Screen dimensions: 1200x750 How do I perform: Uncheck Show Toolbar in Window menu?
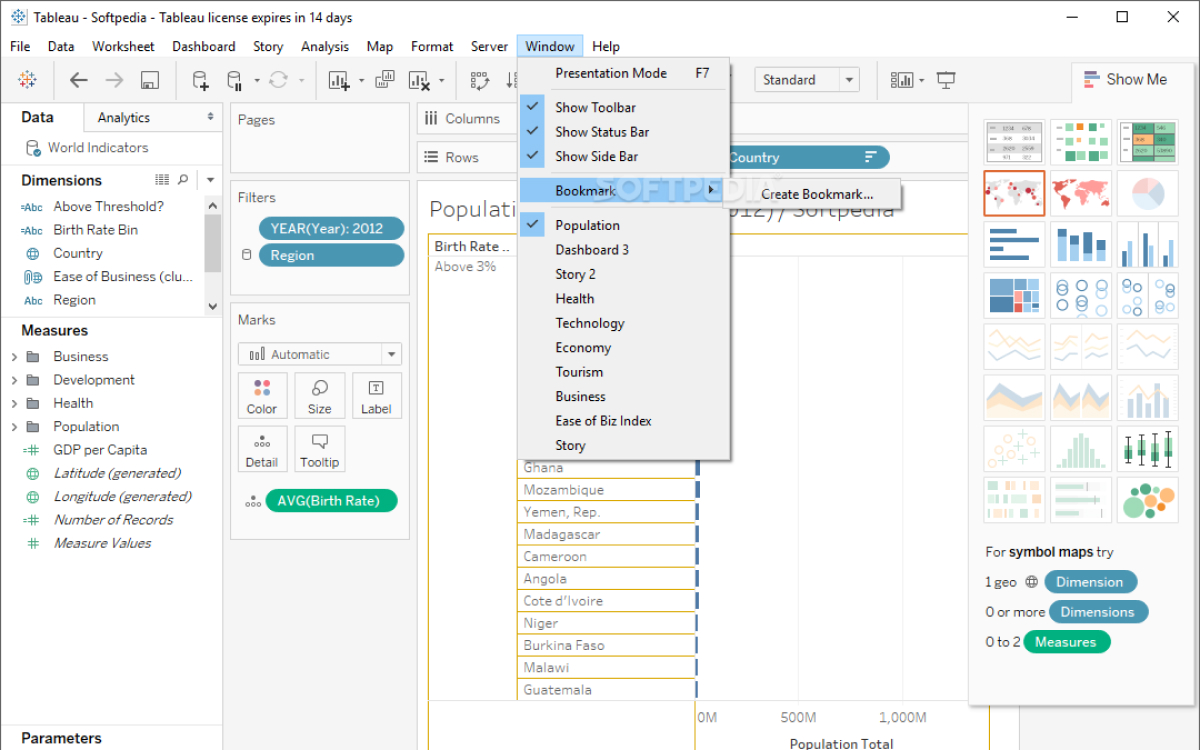point(595,107)
